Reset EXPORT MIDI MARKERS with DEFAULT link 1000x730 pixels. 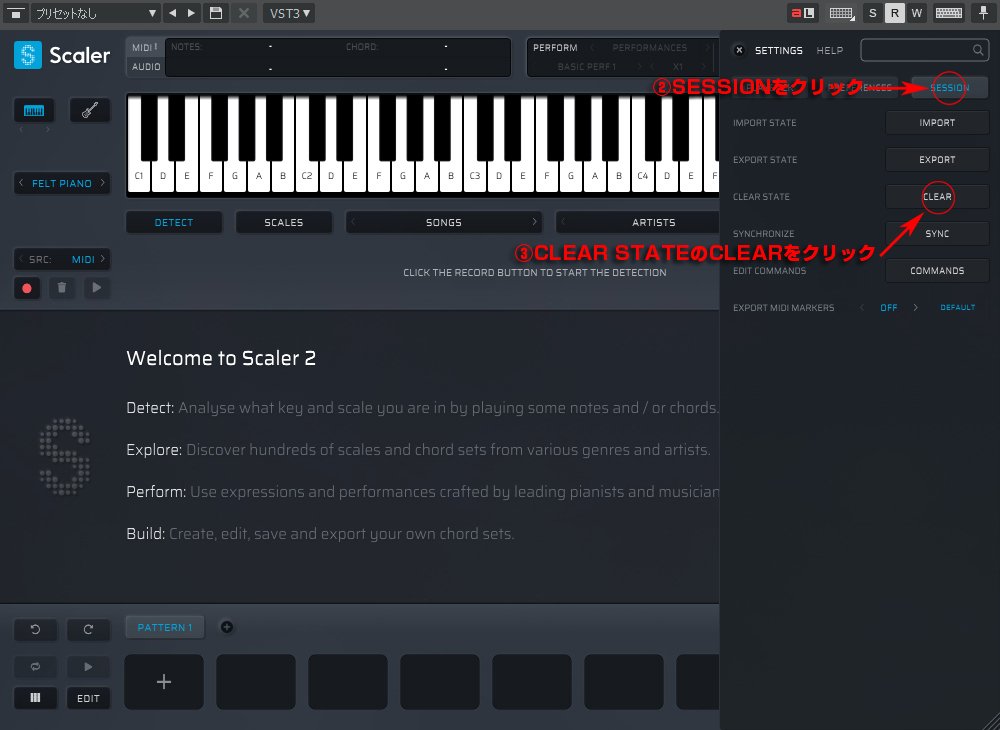[x=957, y=307]
